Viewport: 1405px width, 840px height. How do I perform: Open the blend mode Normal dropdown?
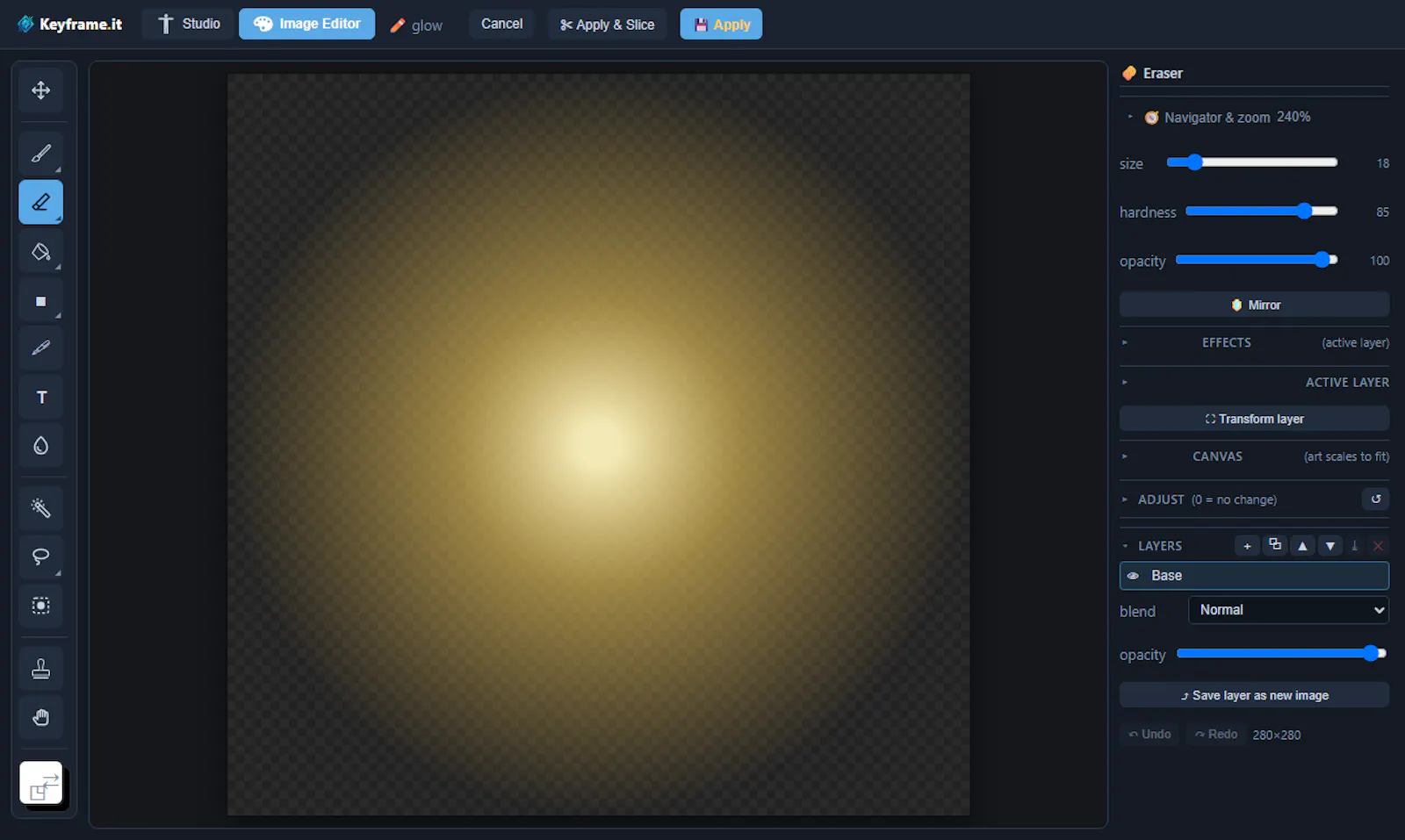click(1288, 610)
